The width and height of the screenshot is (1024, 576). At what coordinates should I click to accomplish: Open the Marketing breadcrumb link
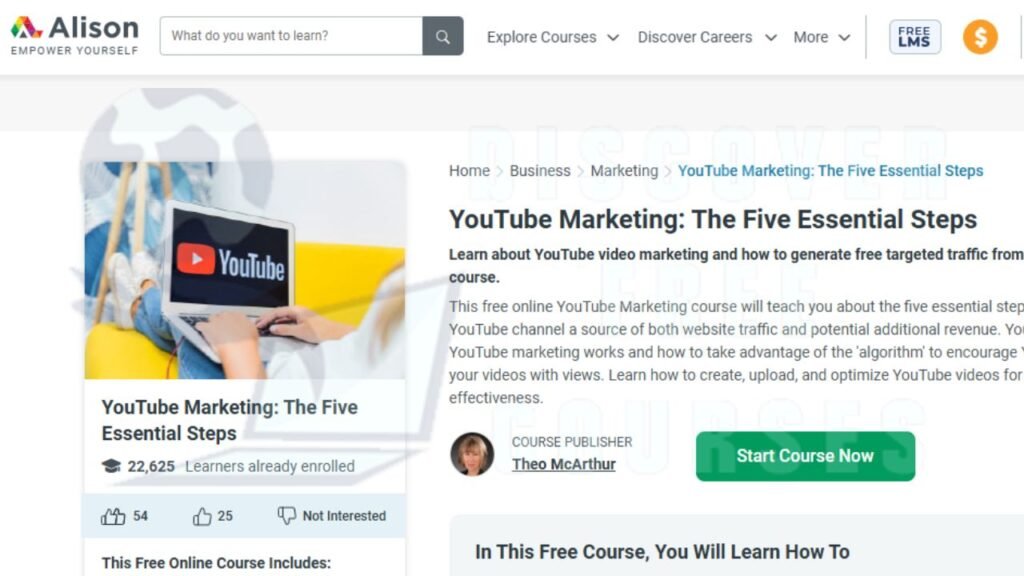pyautogui.click(x=624, y=170)
